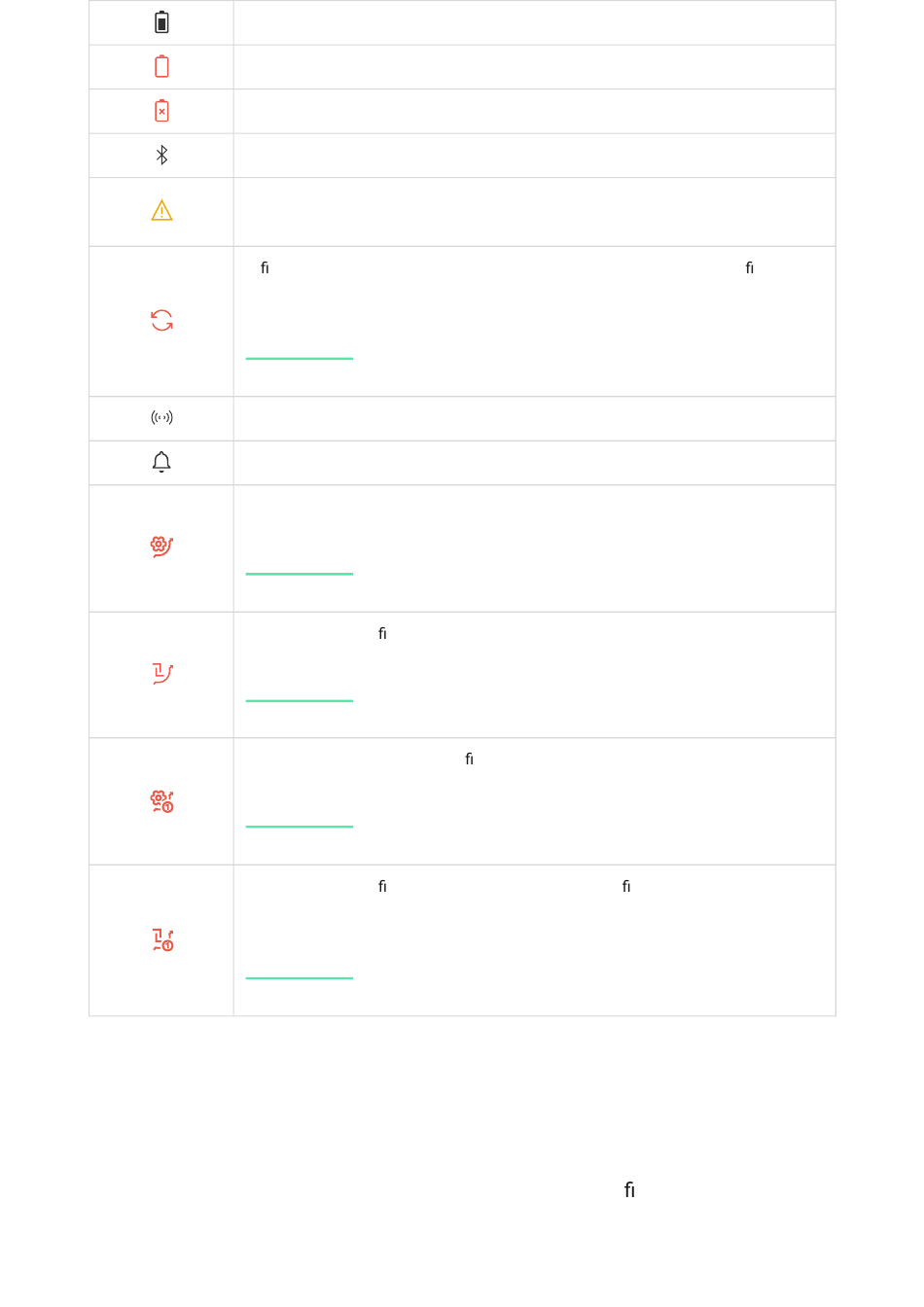Click the empty red battery icon
924x1307 pixels.
[161, 66]
